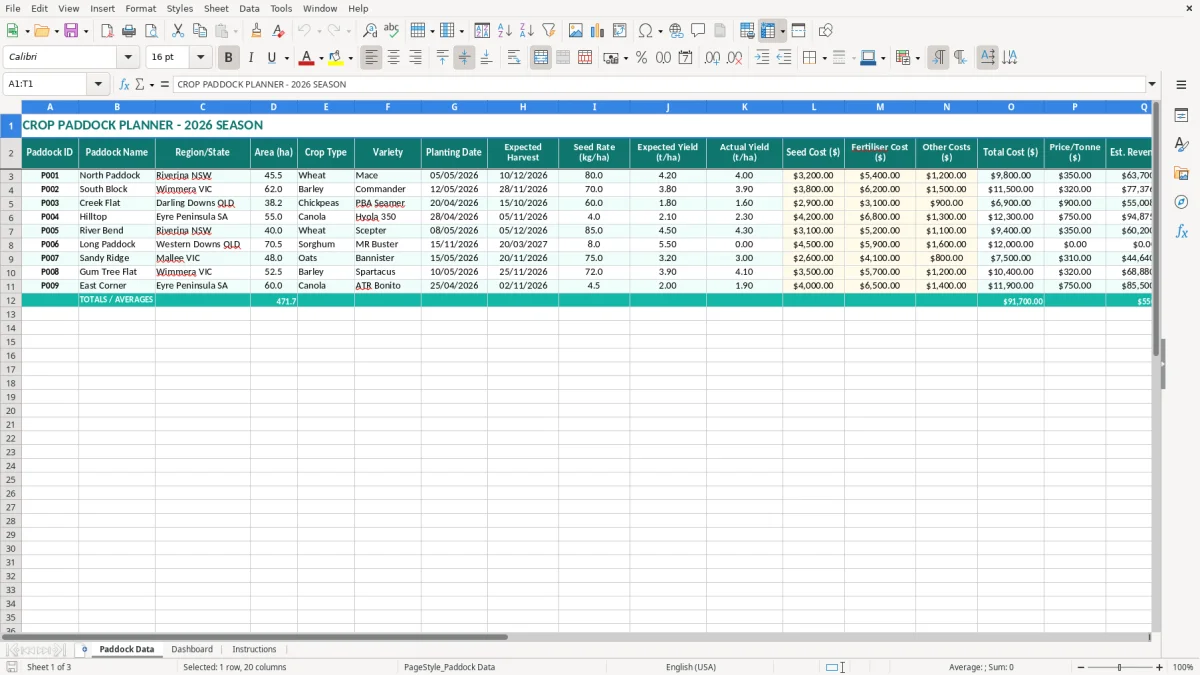1200x675 pixels.
Task: Open Find and Replace tool
Action: pyautogui.click(x=370, y=31)
